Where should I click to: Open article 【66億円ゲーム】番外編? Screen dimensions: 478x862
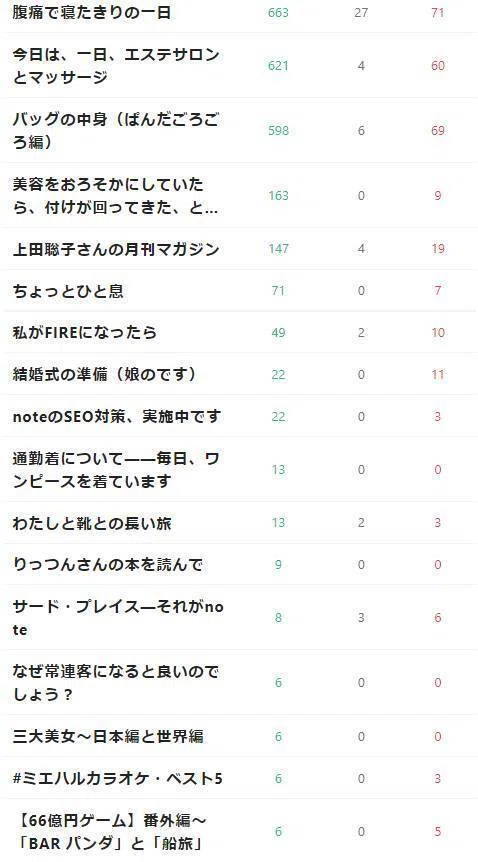point(111,831)
